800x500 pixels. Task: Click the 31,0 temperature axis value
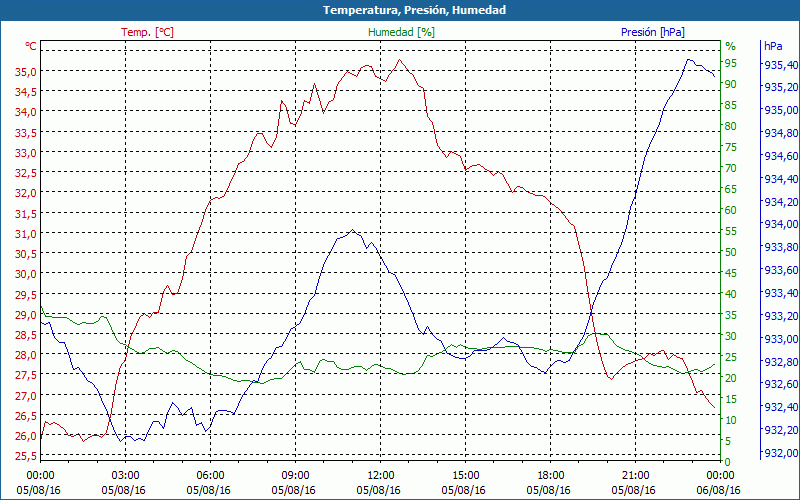coord(25,234)
